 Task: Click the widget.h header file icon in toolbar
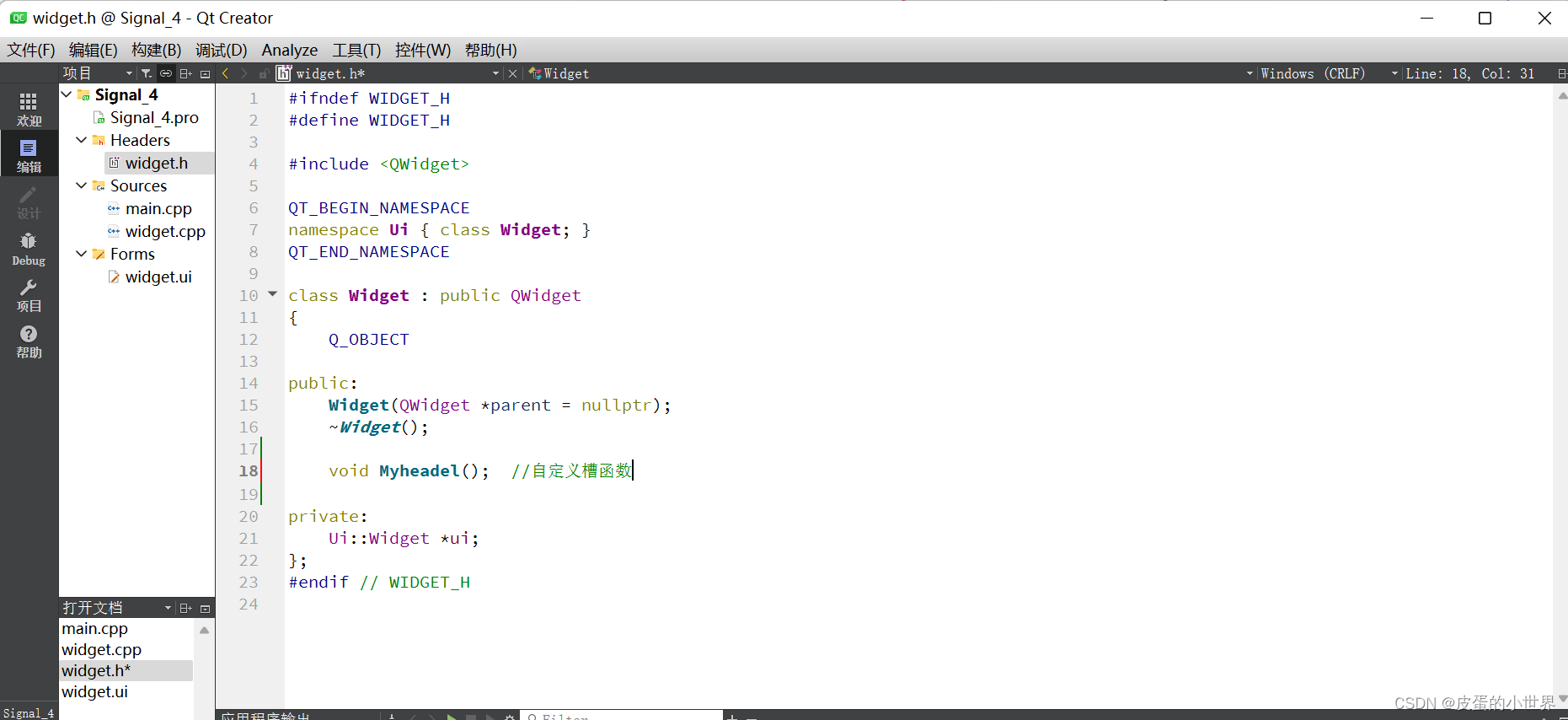[284, 73]
